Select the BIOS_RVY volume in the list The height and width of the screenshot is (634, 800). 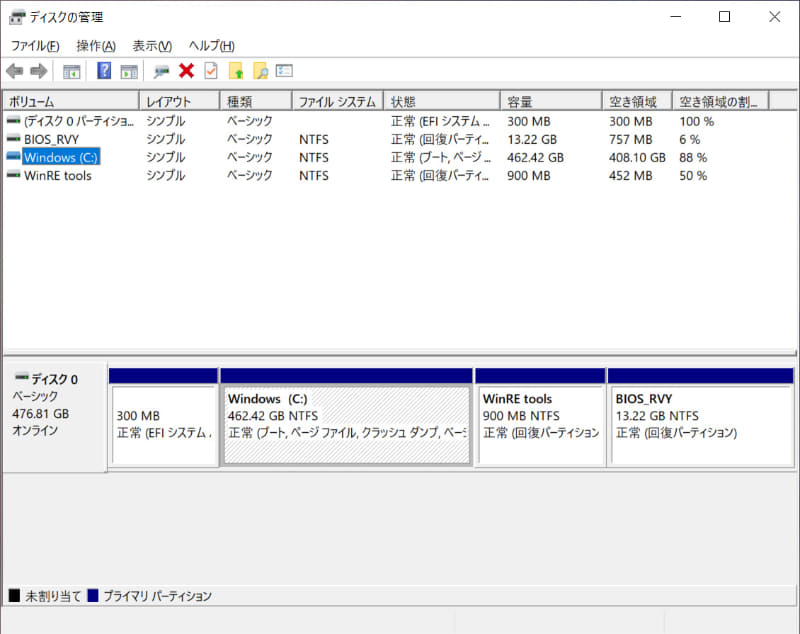tap(52, 139)
